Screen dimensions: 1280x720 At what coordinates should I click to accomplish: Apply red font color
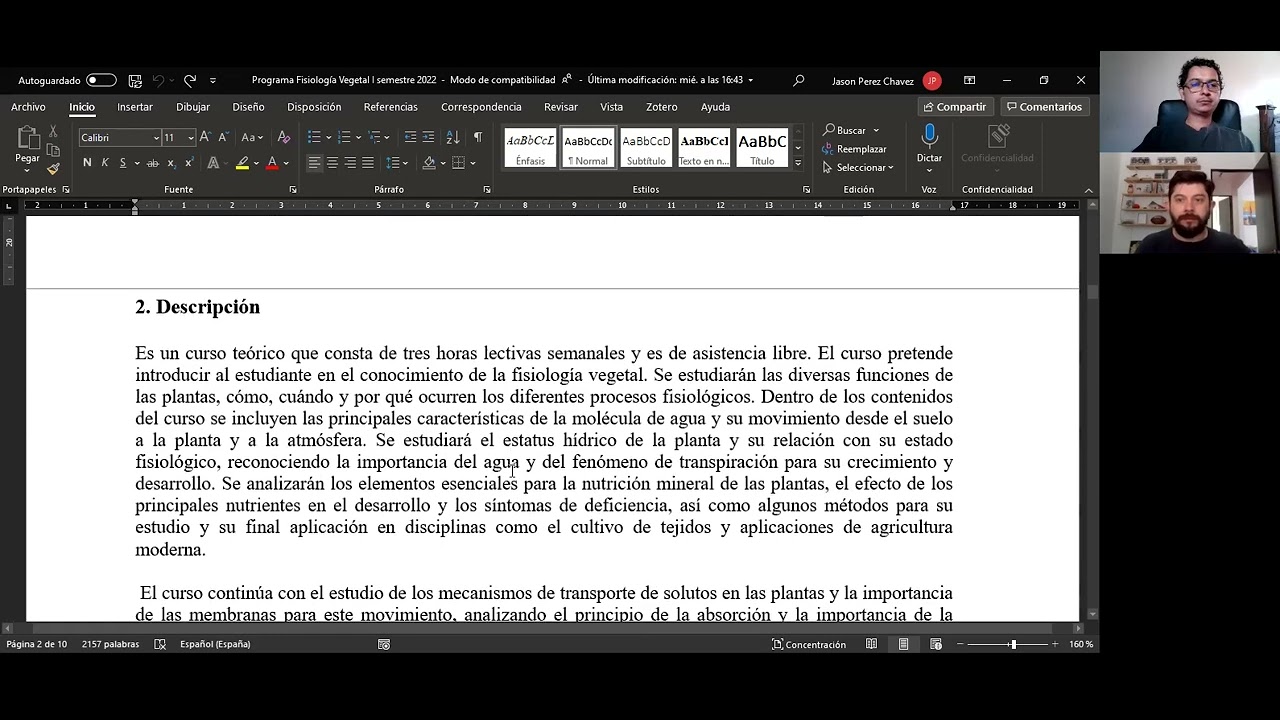coord(272,163)
